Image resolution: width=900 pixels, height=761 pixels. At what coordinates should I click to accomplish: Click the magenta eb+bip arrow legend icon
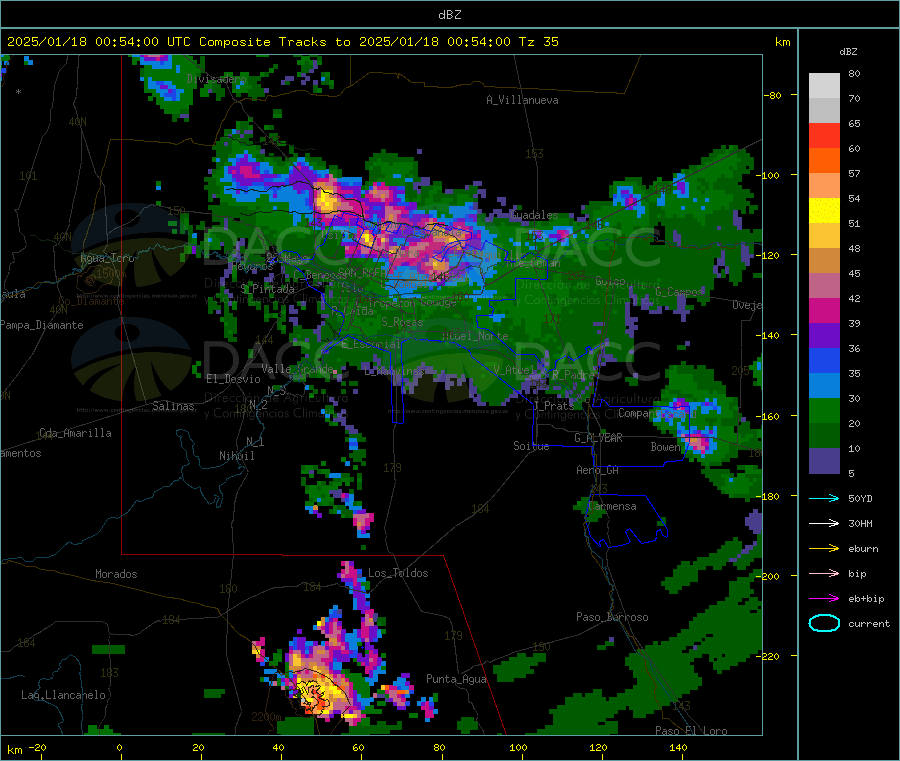tap(824, 599)
